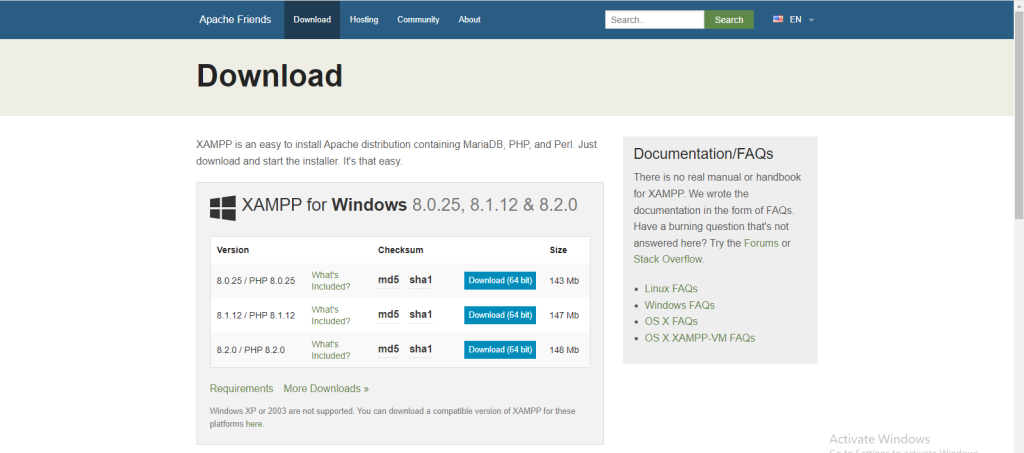Click the 143 Mb size value
Screen dimensions: 1024x453
(564, 281)
